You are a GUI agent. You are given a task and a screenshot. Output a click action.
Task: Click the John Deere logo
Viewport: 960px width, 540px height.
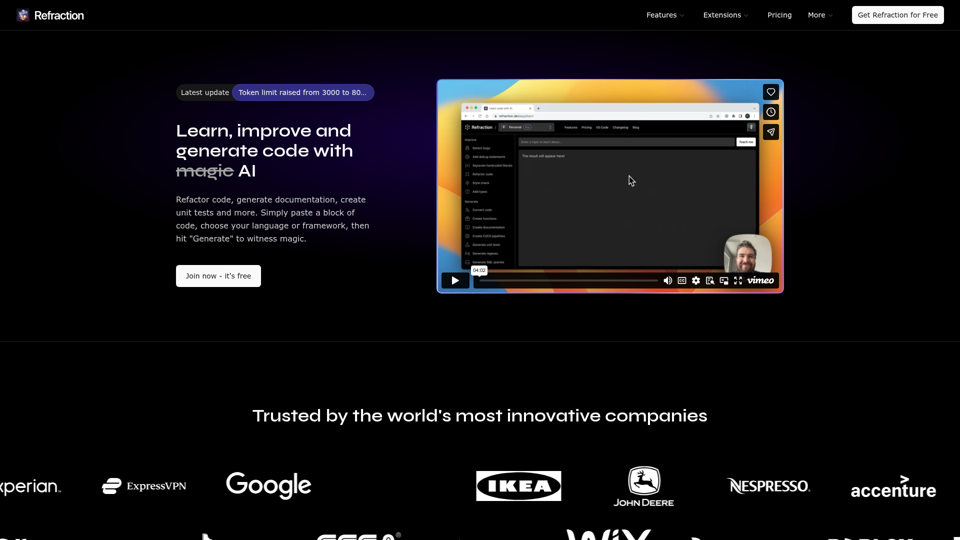click(x=643, y=487)
